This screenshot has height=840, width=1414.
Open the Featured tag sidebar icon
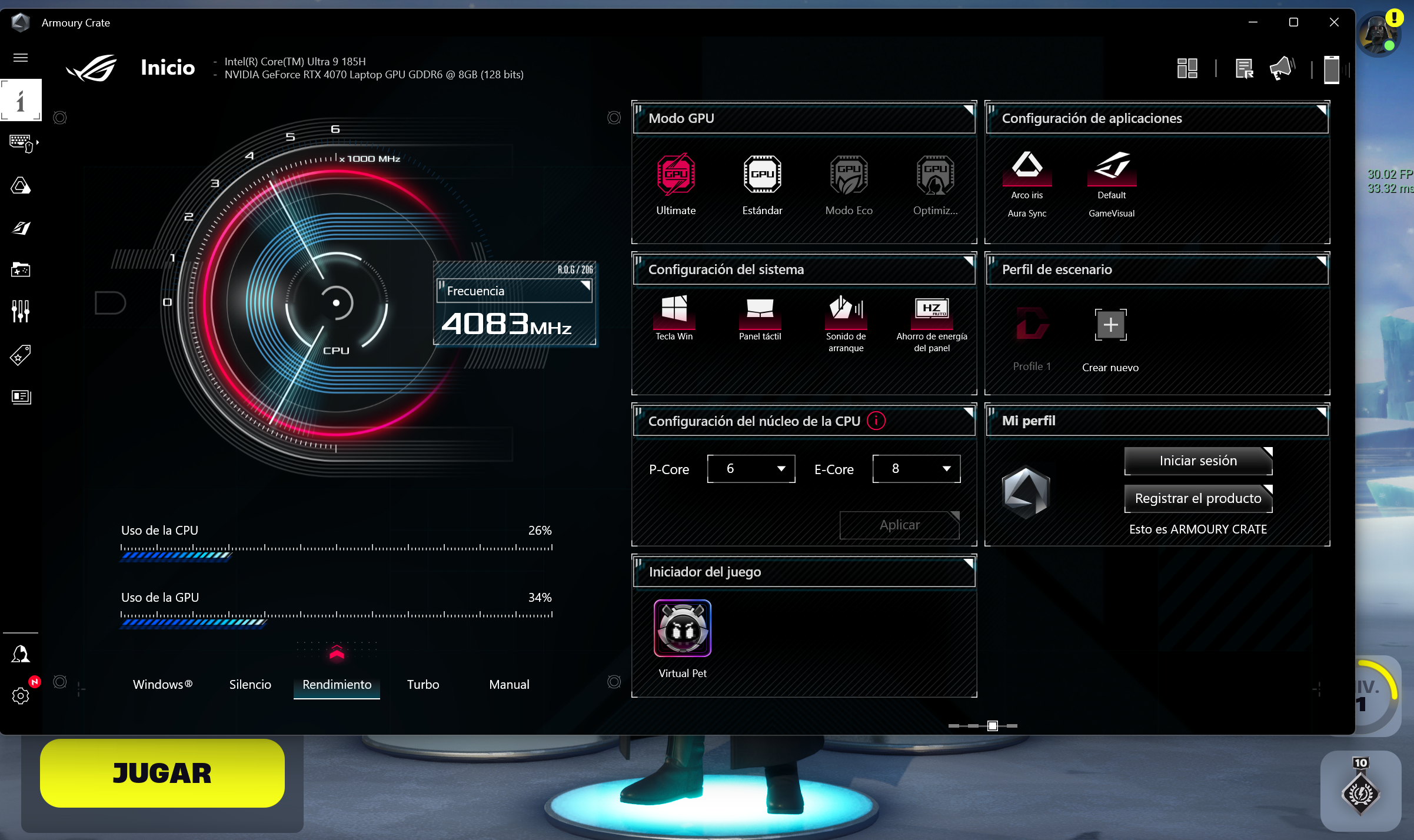21,355
